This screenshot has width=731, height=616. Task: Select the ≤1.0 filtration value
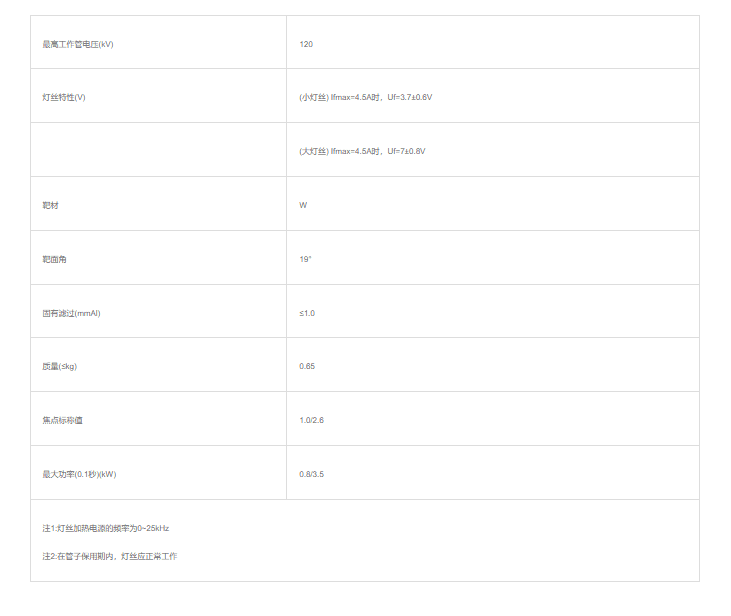click(x=307, y=313)
